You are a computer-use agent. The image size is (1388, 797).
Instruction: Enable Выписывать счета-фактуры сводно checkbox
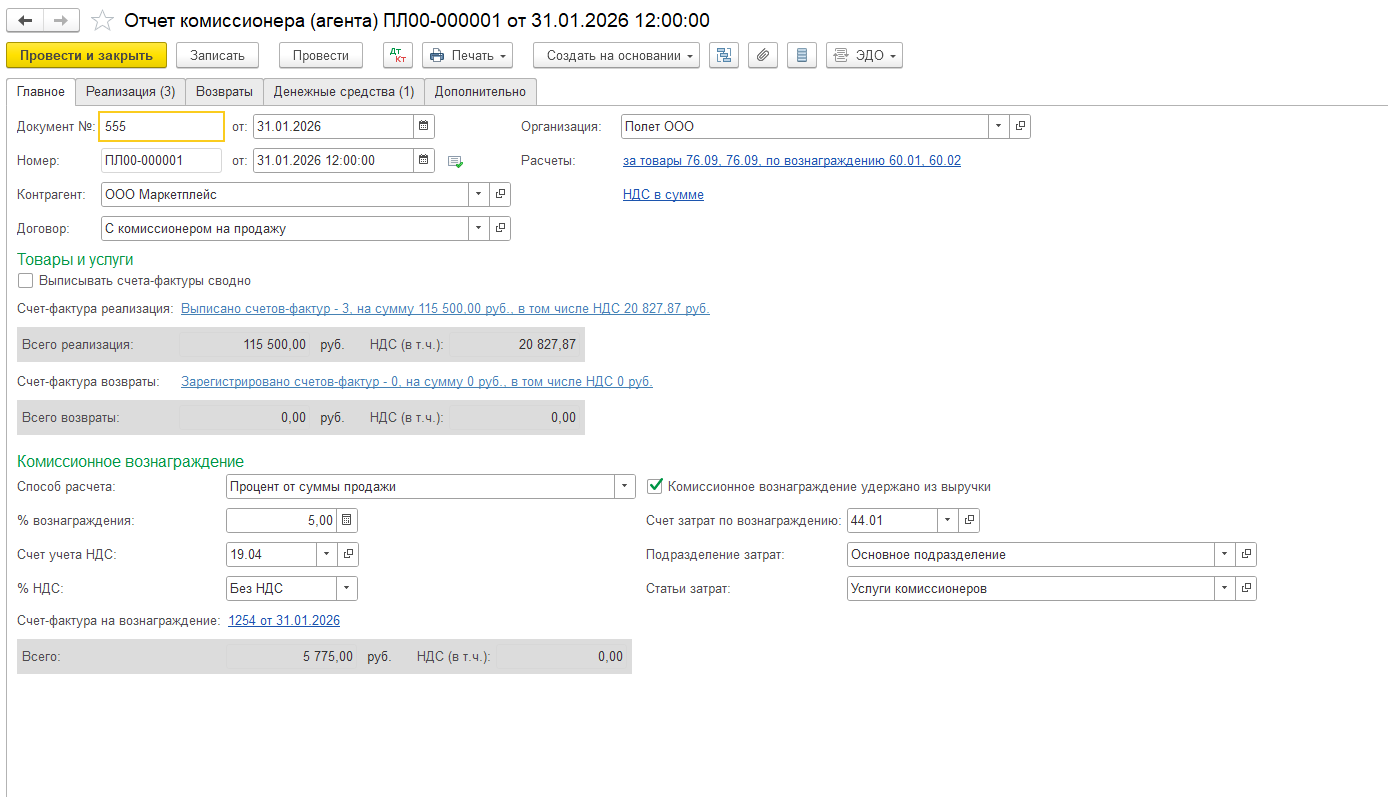pos(26,281)
